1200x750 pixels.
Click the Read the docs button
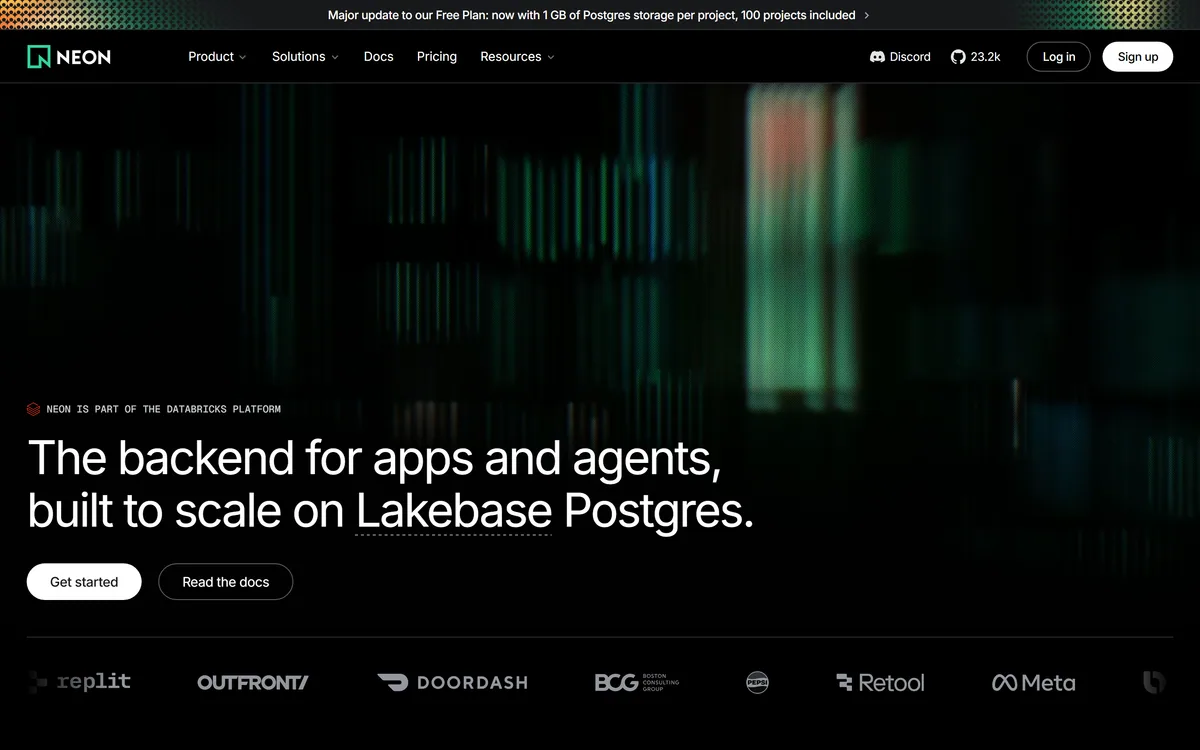click(226, 582)
